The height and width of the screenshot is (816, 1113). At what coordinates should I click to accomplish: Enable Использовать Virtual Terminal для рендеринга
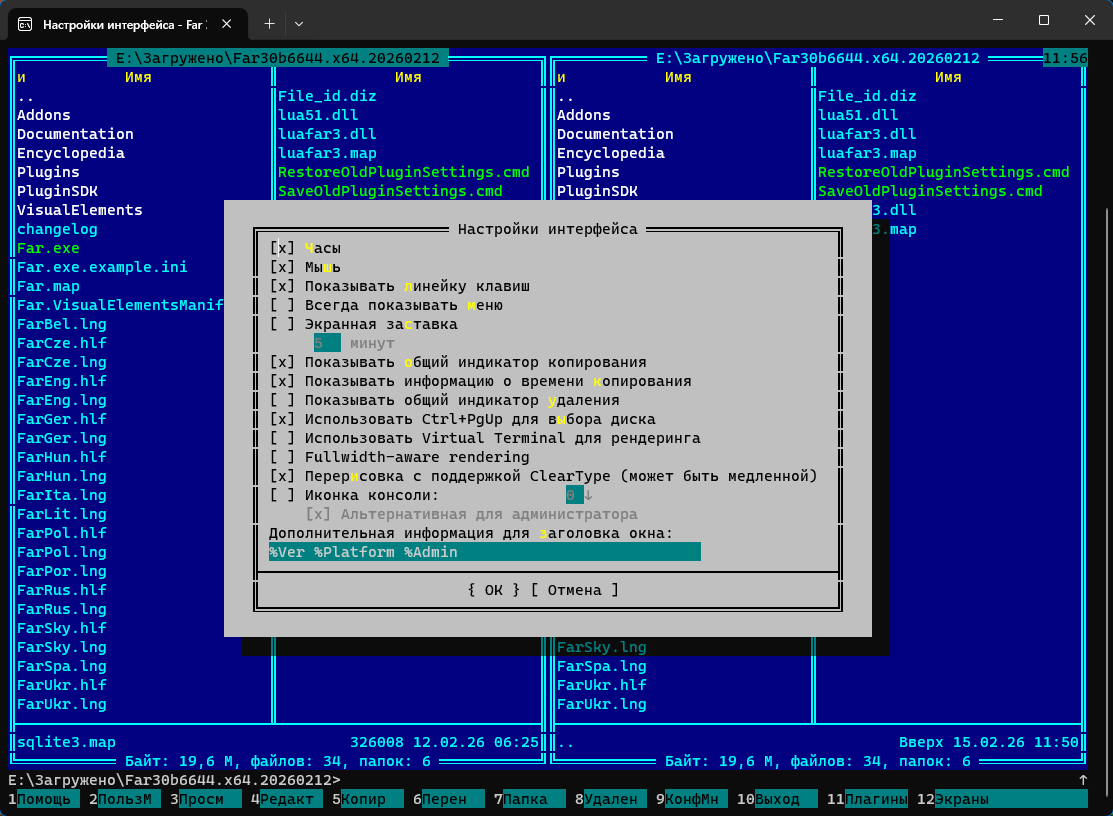pos(282,438)
